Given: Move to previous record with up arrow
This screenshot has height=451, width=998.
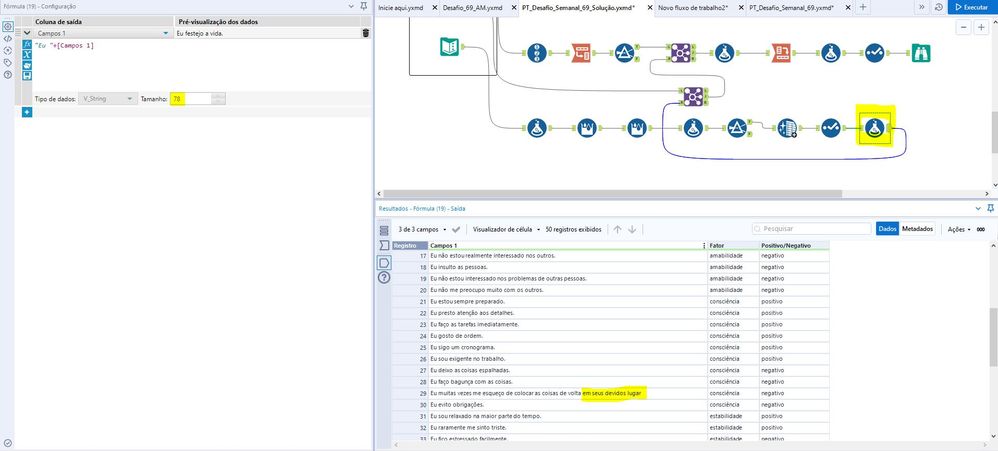Looking at the screenshot, I should point(617,229).
